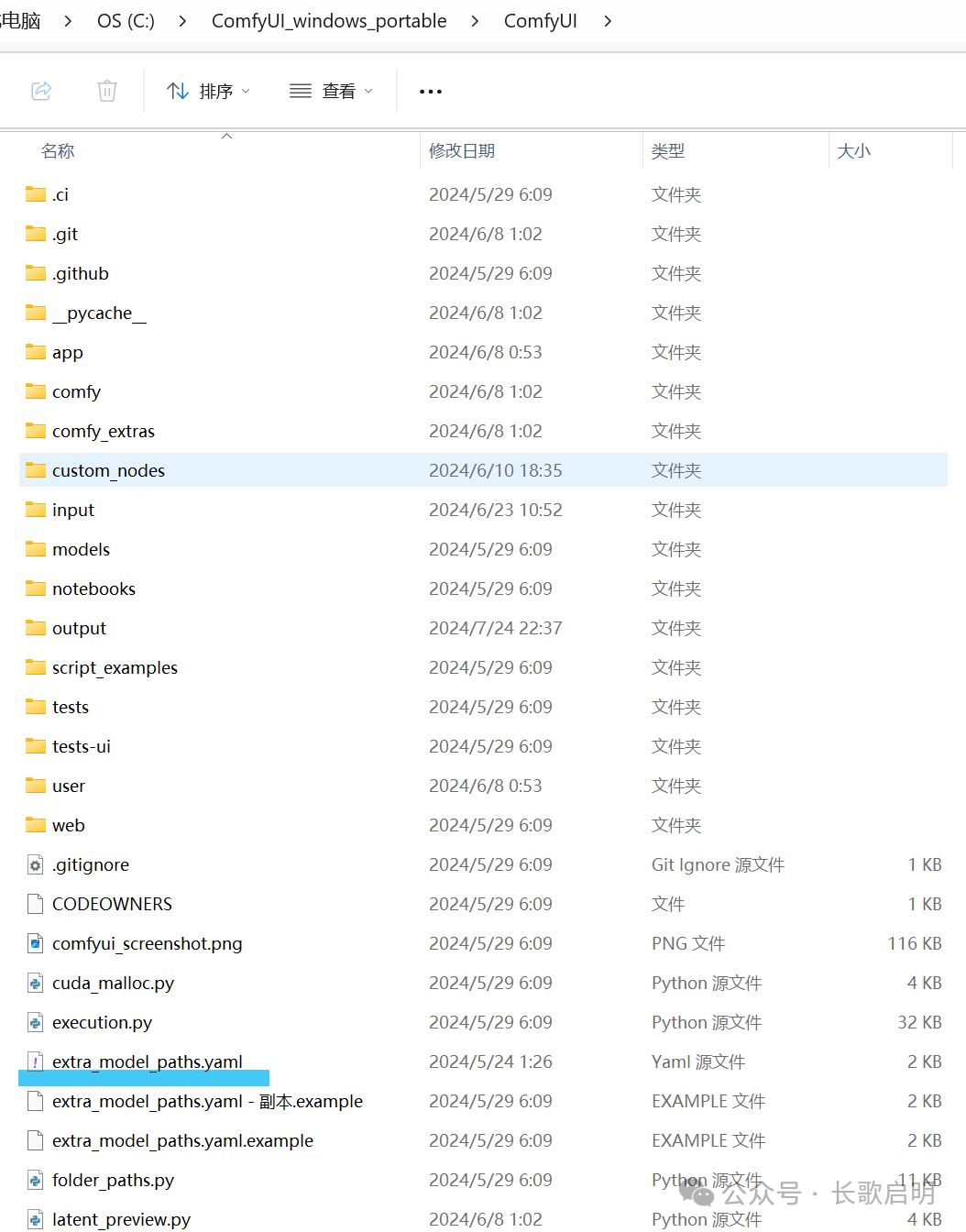Sort by Size (大小) column header
Image resolution: width=966 pixels, height=1232 pixels.
[x=853, y=150]
